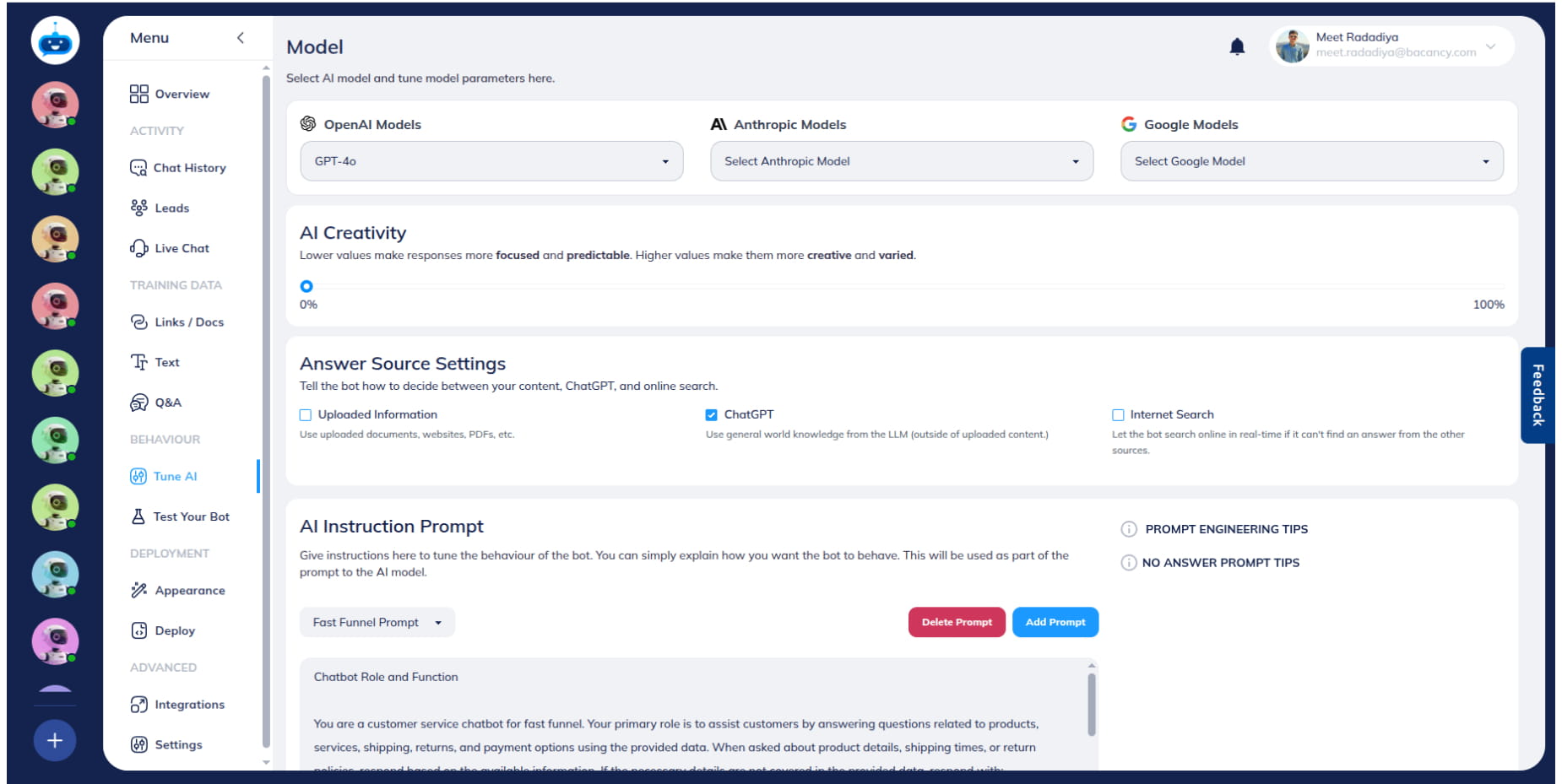This screenshot has height=784, width=1562.
Task: Click the 0% label of creativity slider
Action: [x=308, y=305]
